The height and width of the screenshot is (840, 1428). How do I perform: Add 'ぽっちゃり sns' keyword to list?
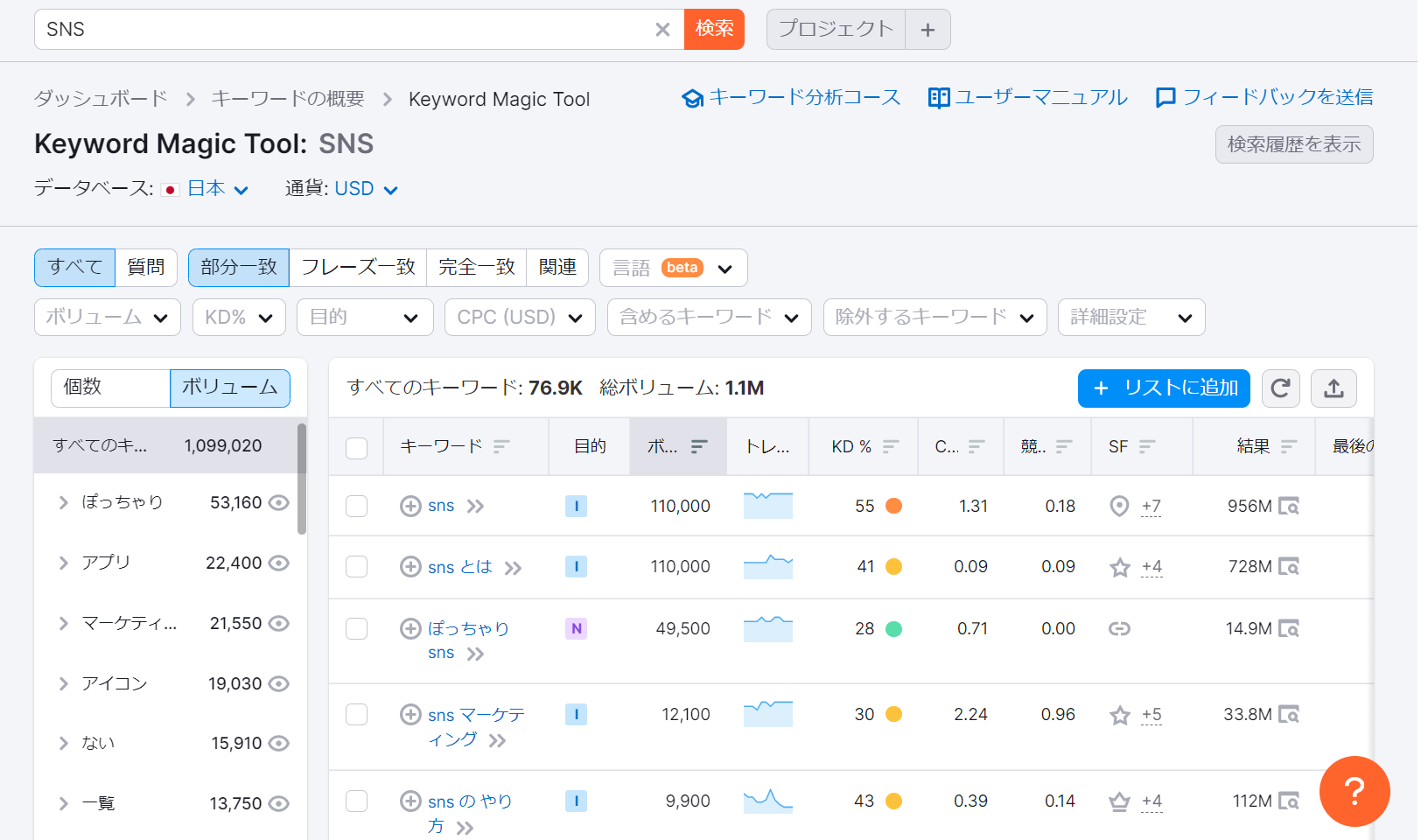point(410,628)
